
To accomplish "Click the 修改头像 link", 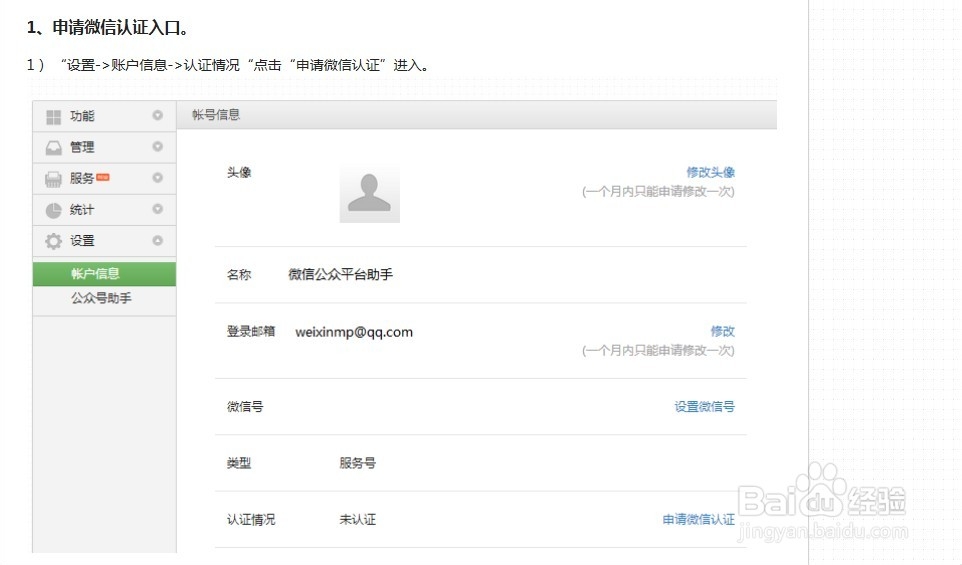I will [x=710, y=172].
